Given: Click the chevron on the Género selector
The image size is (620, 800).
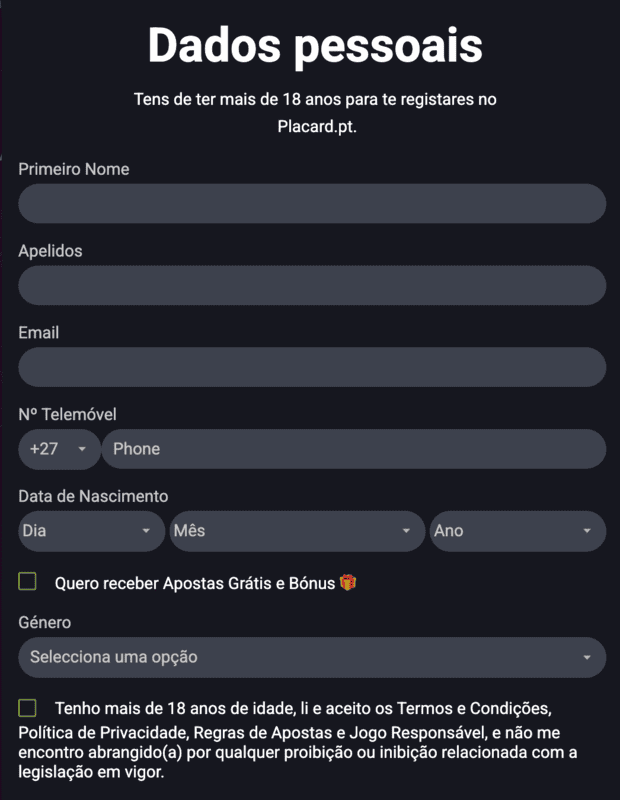Looking at the screenshot, I should click(x=588, y=658).
